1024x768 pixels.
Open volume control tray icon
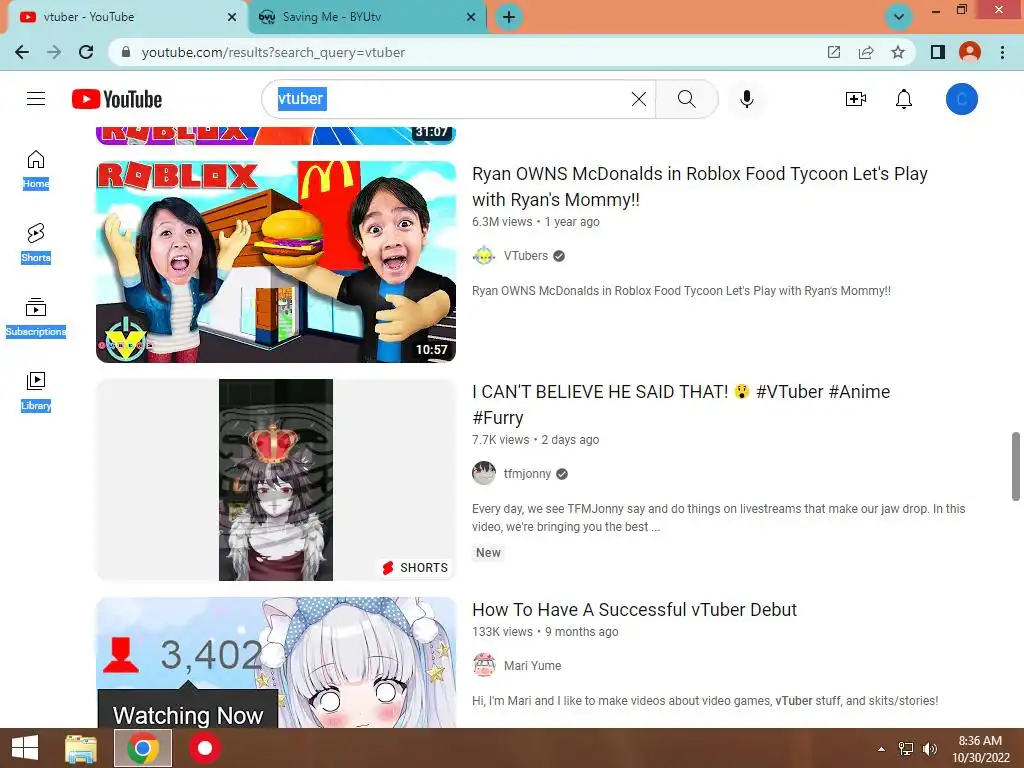coord(929,749)
